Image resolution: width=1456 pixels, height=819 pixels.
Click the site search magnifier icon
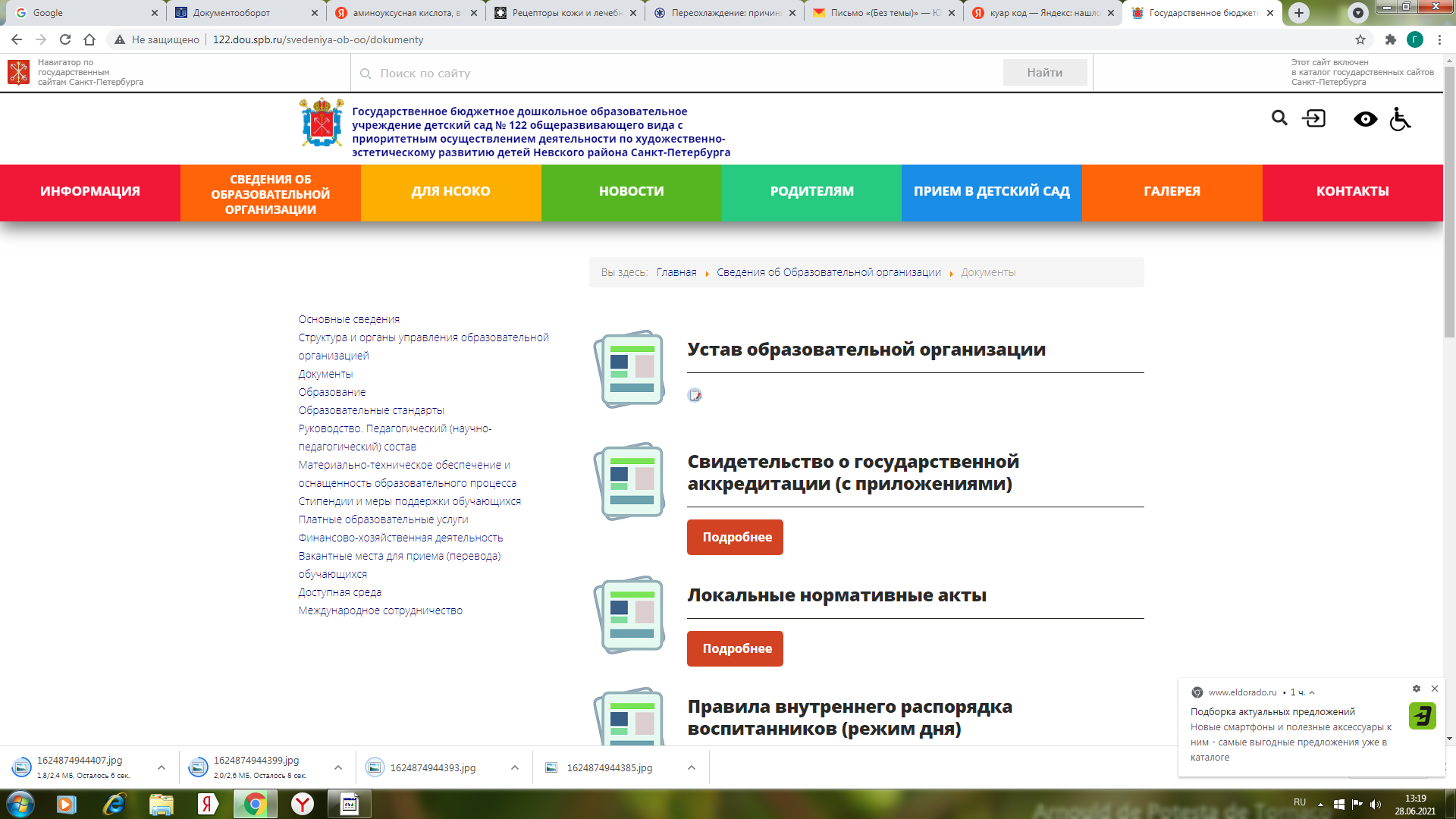click(1279, 118)
